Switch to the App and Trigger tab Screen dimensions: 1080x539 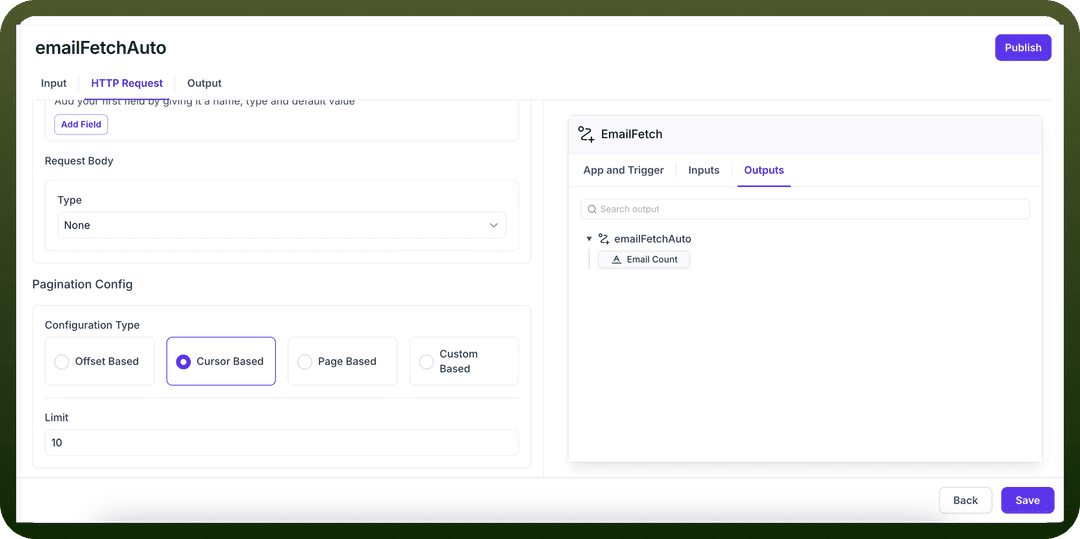point(623,170)
